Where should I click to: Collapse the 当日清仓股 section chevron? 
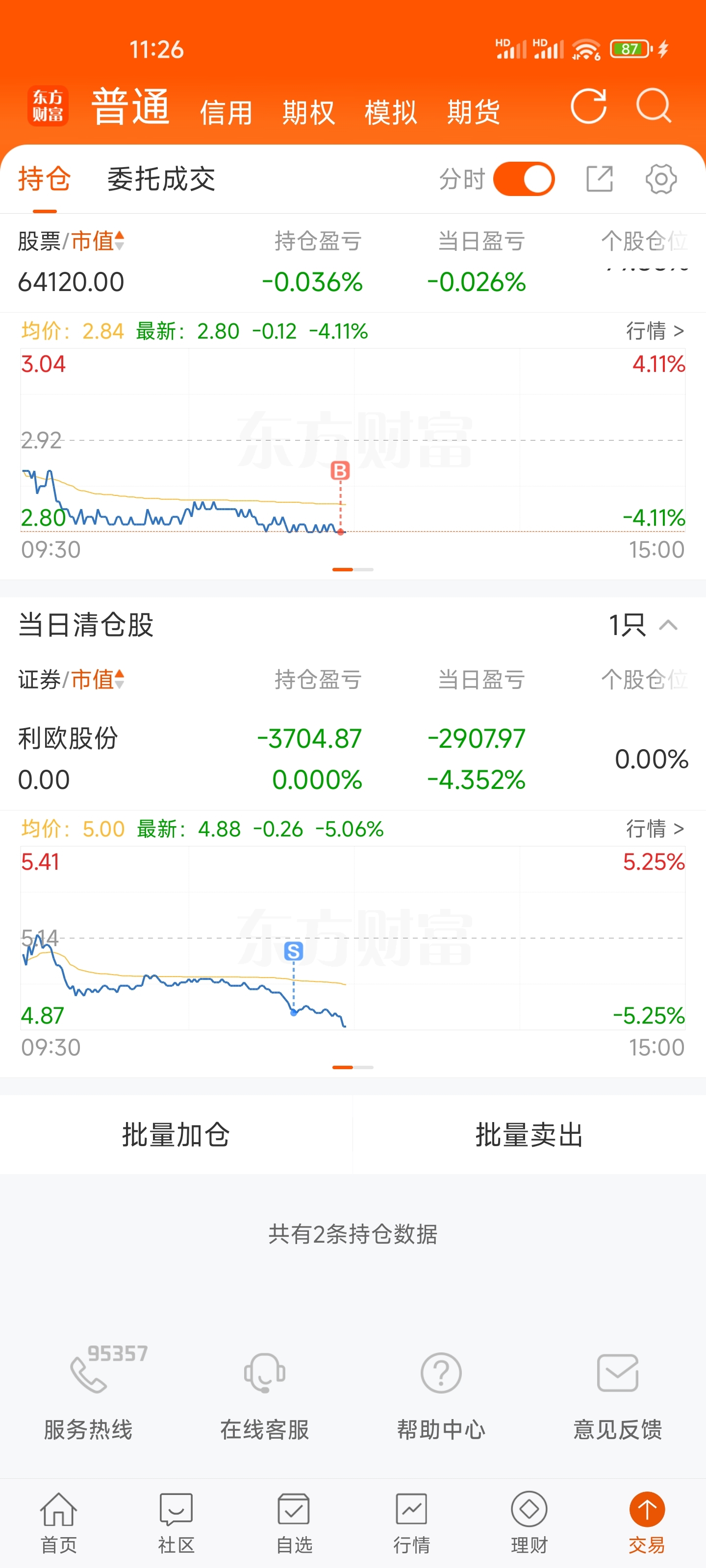pyautogui.click(x=668, y=625)
